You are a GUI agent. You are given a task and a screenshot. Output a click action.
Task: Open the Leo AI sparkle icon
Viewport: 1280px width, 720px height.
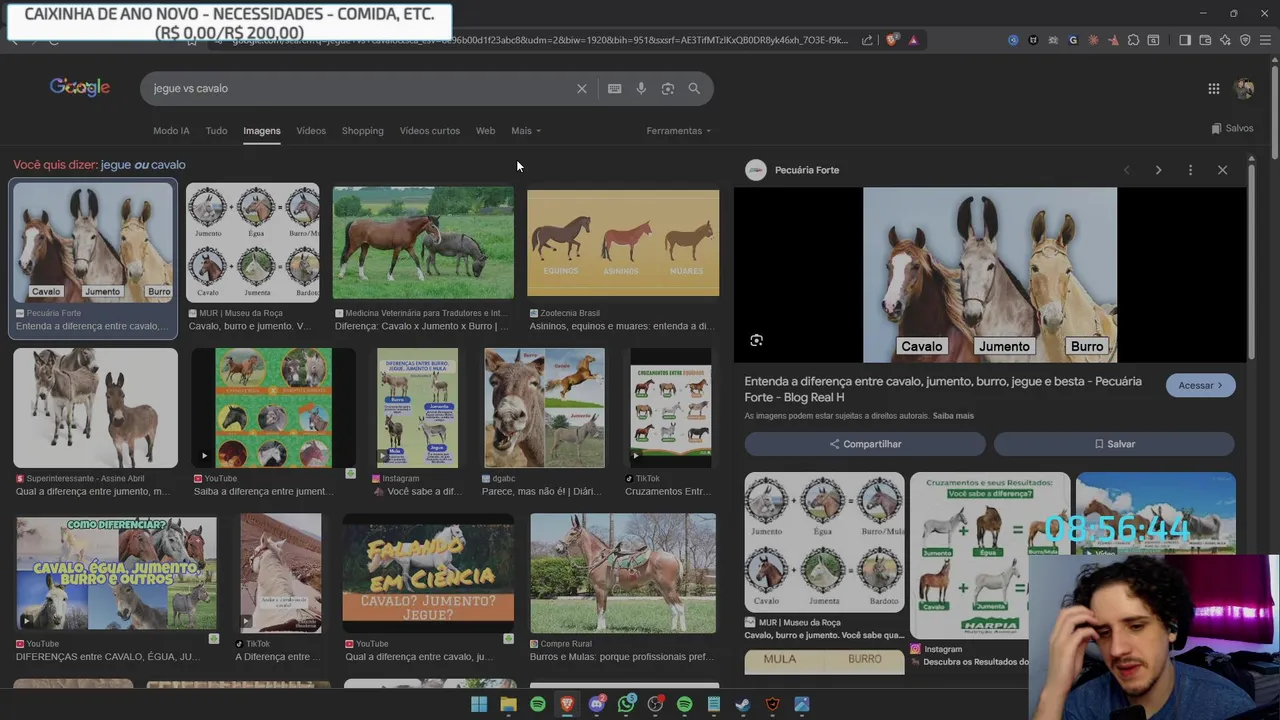(1225, 40)
